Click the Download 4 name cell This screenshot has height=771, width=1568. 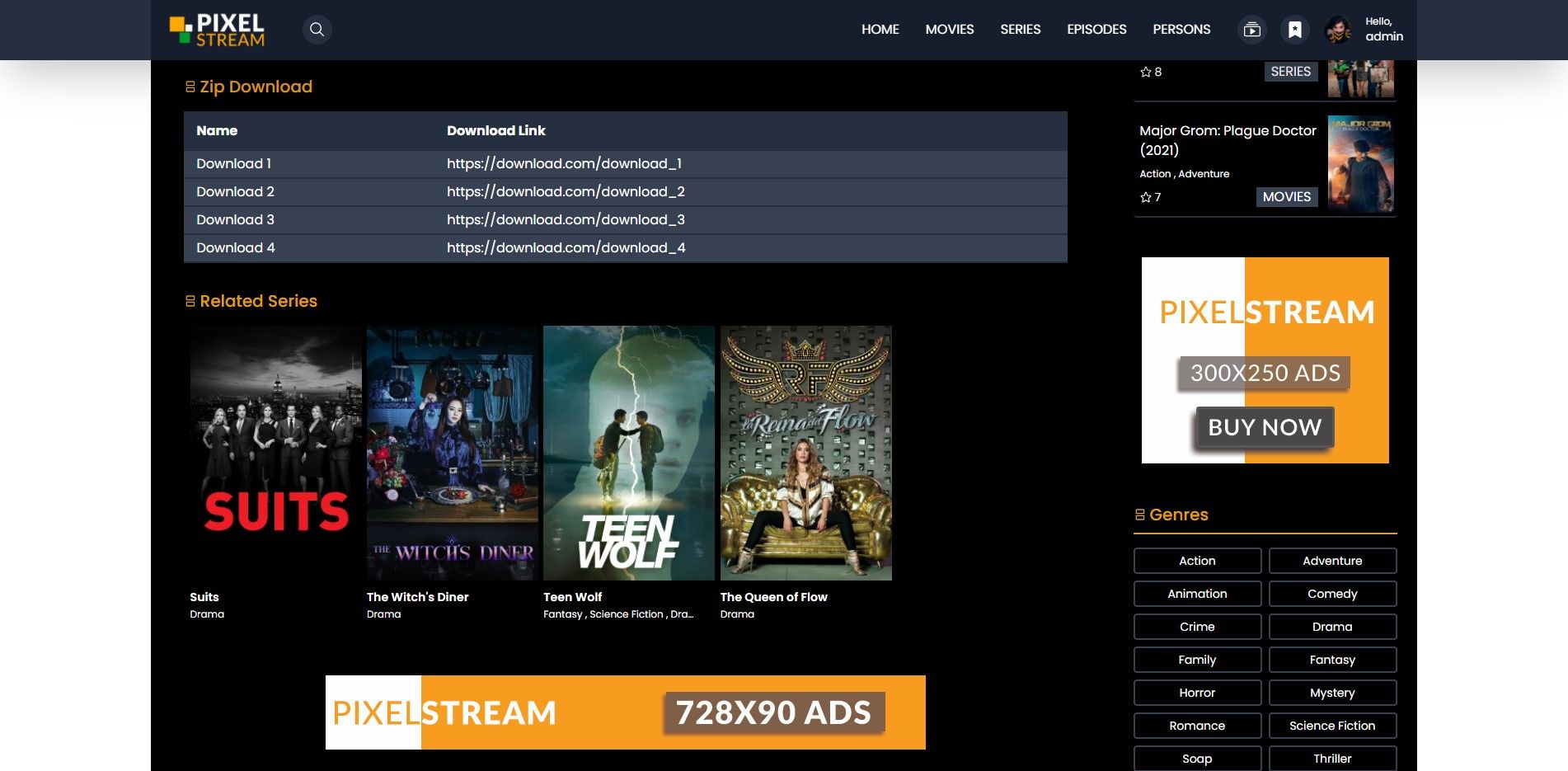[x=236, y=248]
